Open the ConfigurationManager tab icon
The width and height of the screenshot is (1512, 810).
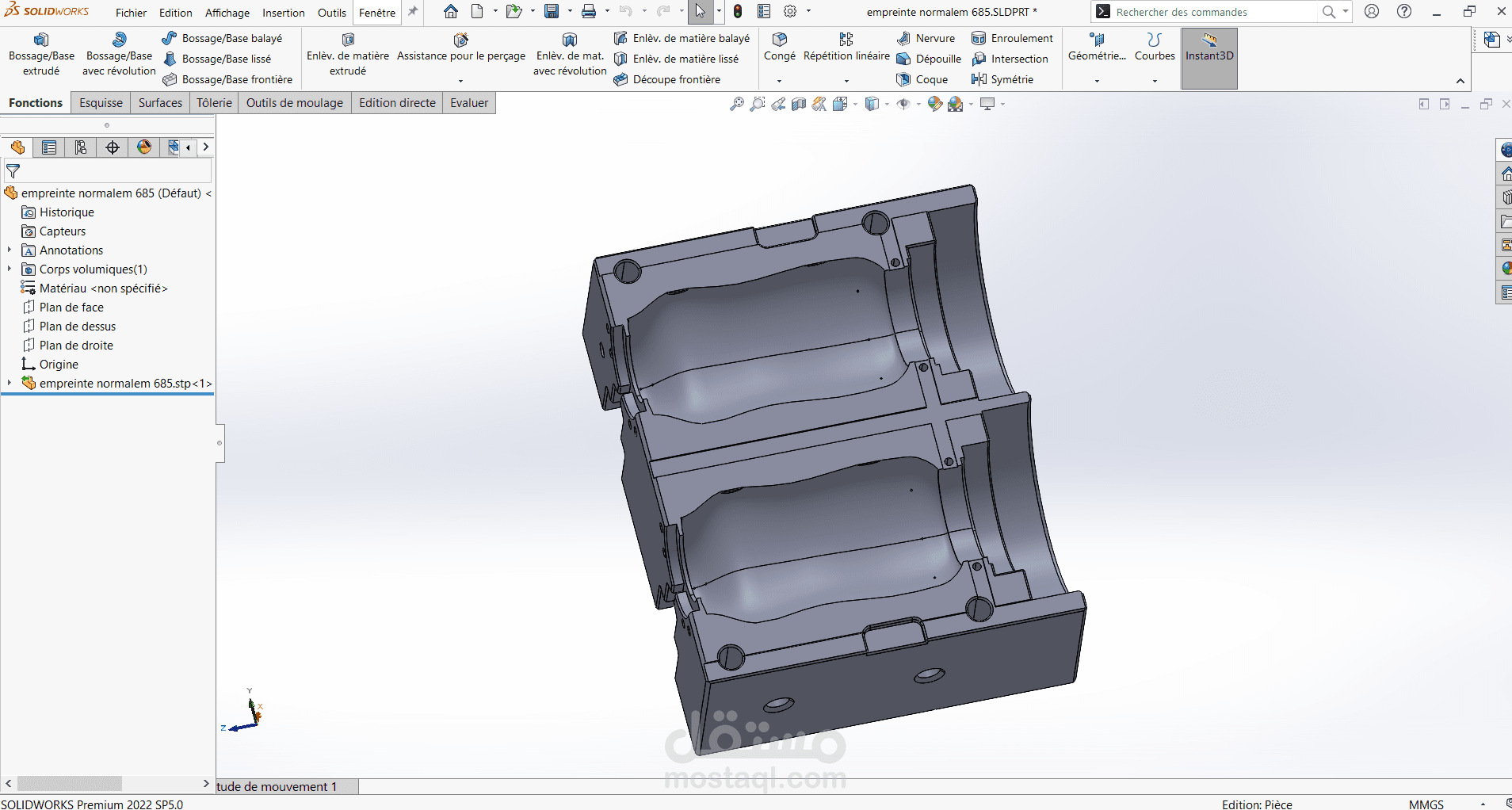81,147
